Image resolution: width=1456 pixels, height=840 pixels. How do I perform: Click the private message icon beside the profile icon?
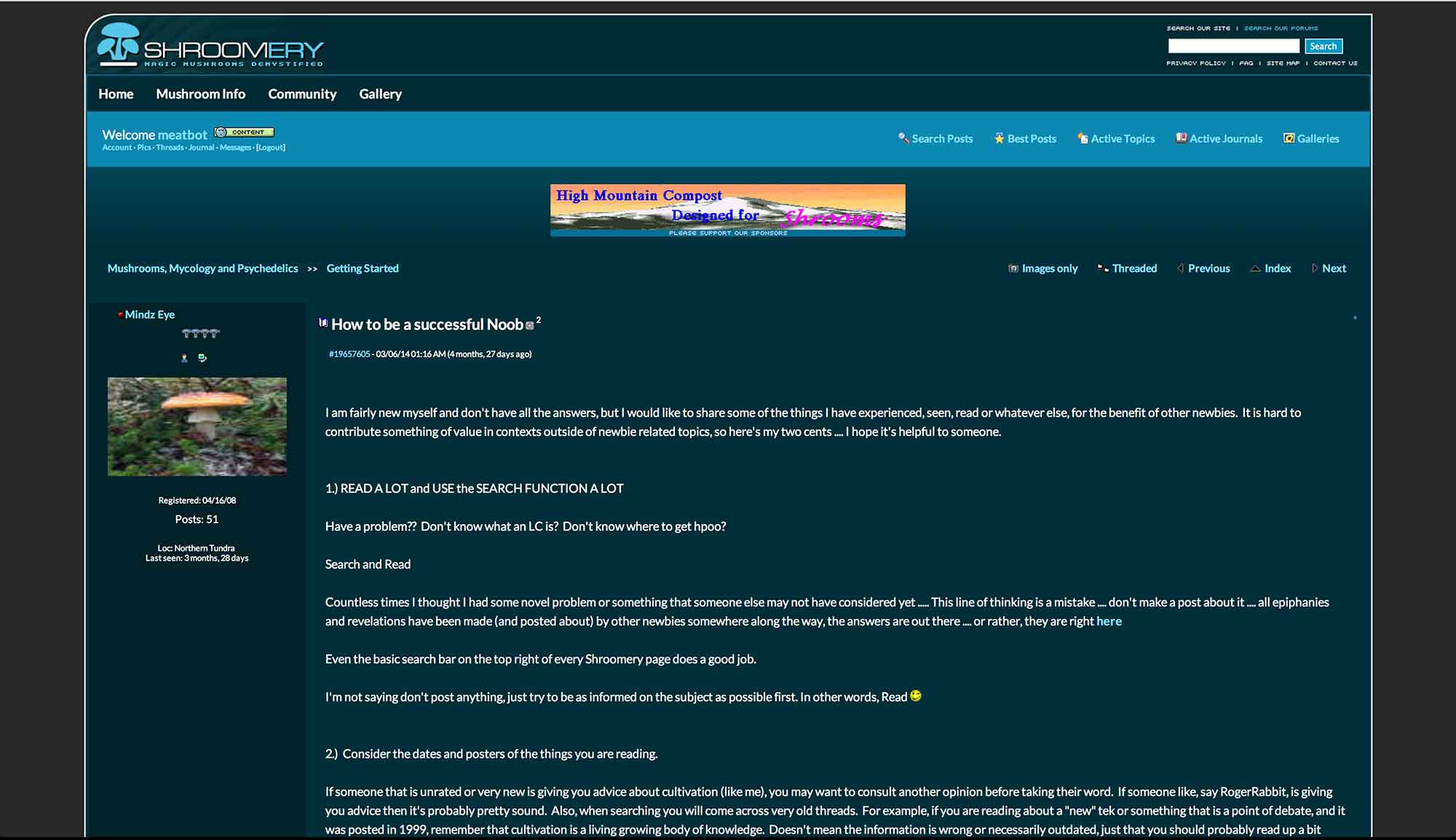(x=203, y=357)
